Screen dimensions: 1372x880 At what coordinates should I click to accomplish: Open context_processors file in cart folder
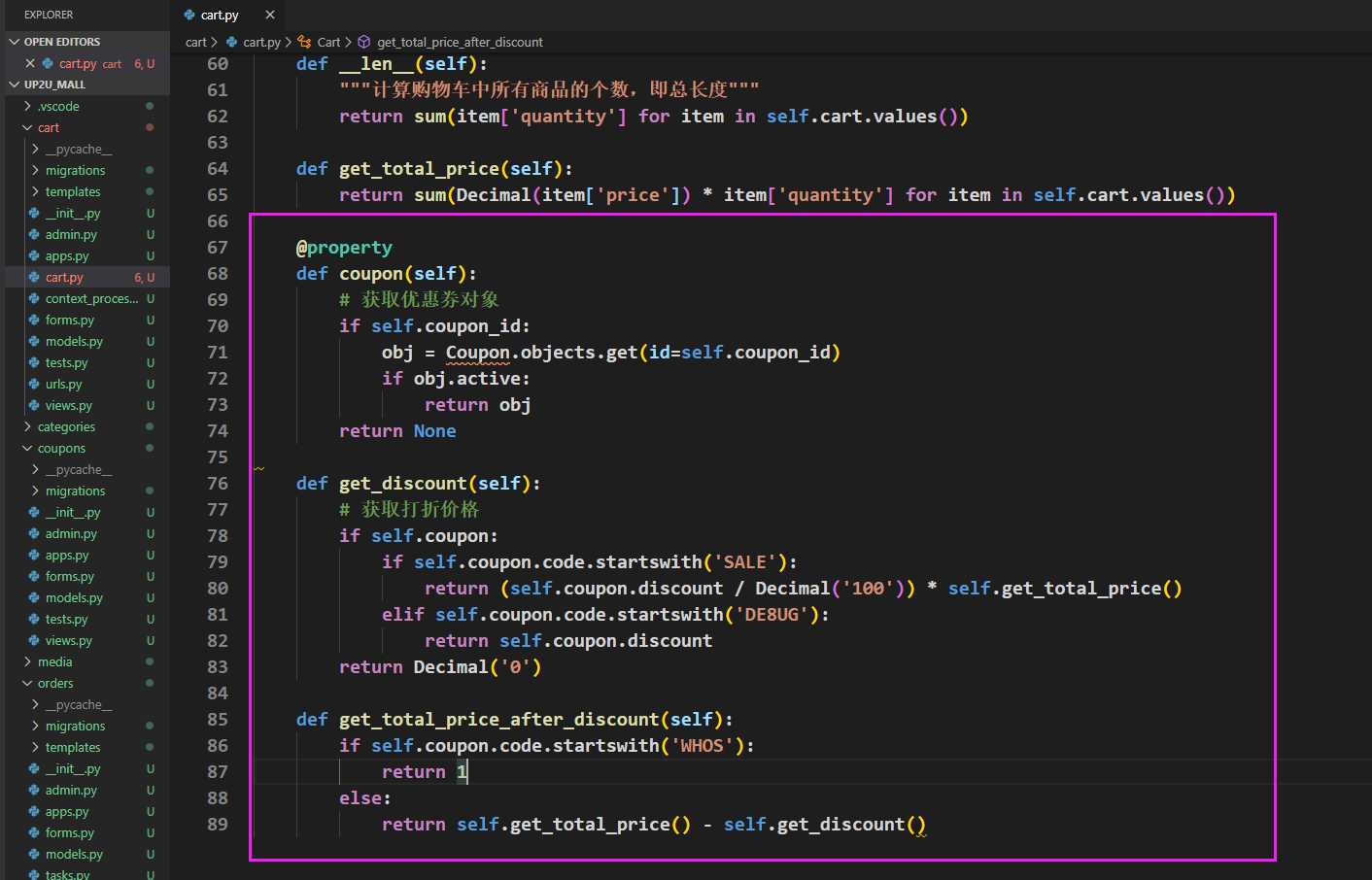(x=91, y=298)
